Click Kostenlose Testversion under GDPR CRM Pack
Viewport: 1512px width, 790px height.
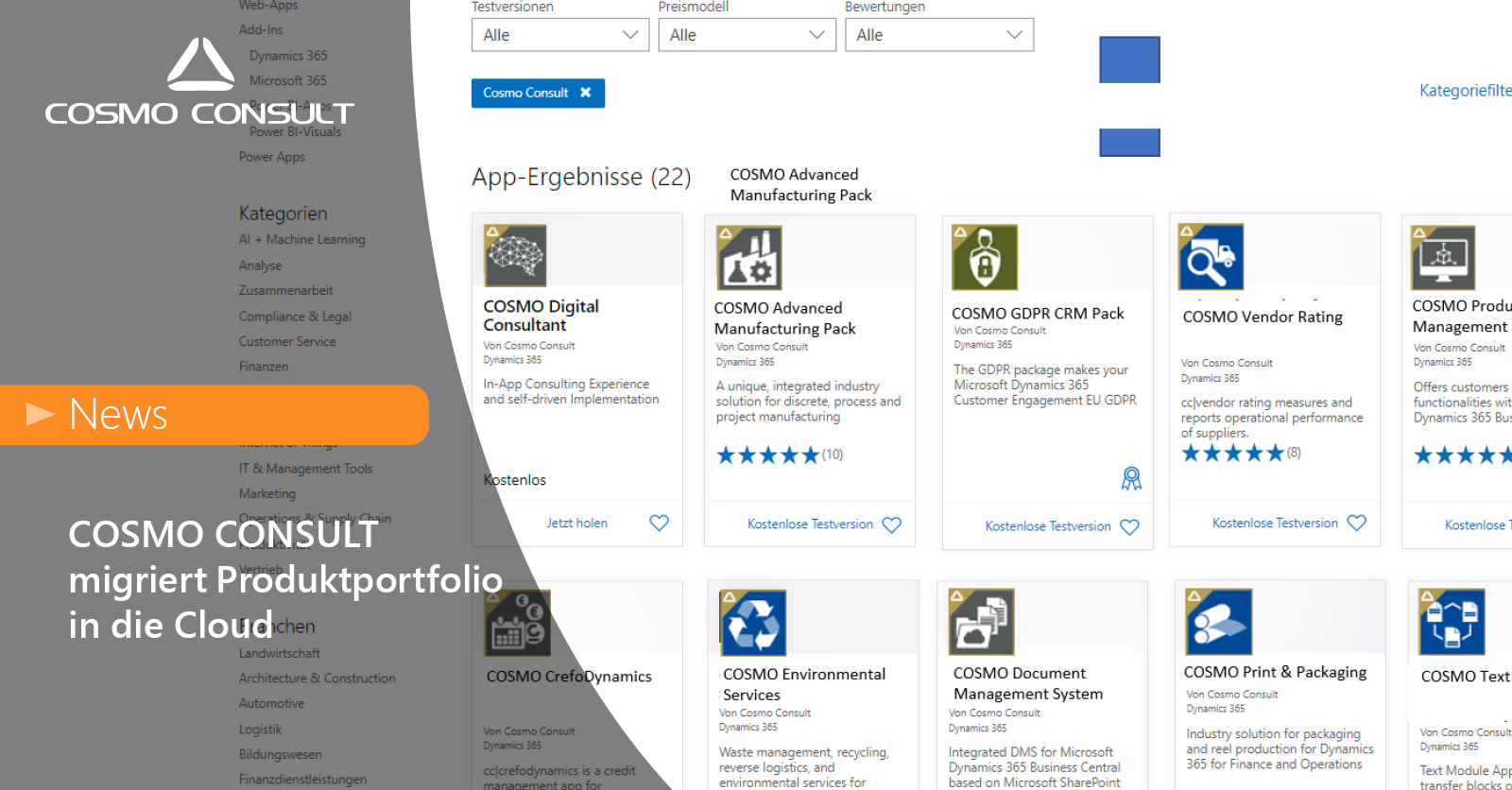pyautogui.click(x=1047, y=526)
